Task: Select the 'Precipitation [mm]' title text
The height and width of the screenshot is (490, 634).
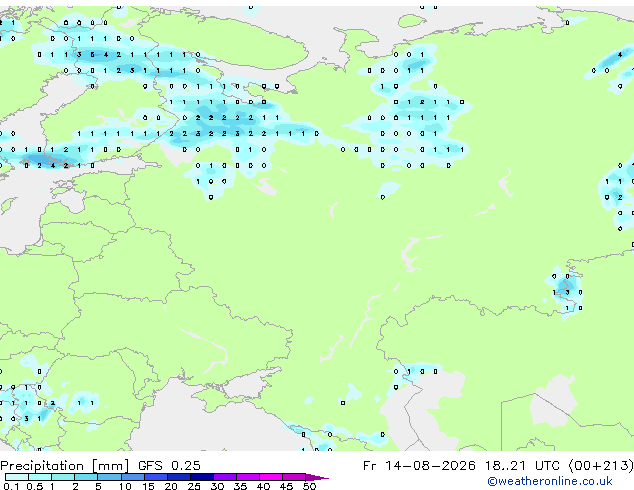Action: tap(64, 466)
